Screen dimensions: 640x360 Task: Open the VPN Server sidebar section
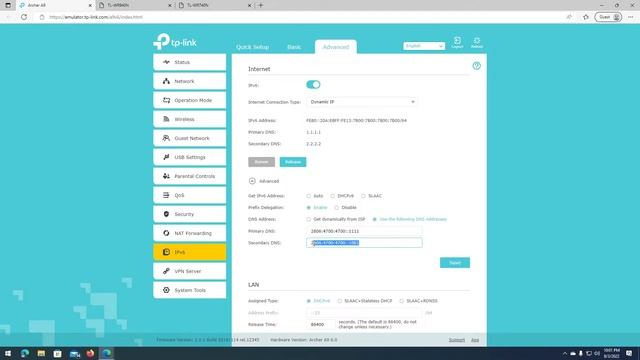[x=189, y=271]
